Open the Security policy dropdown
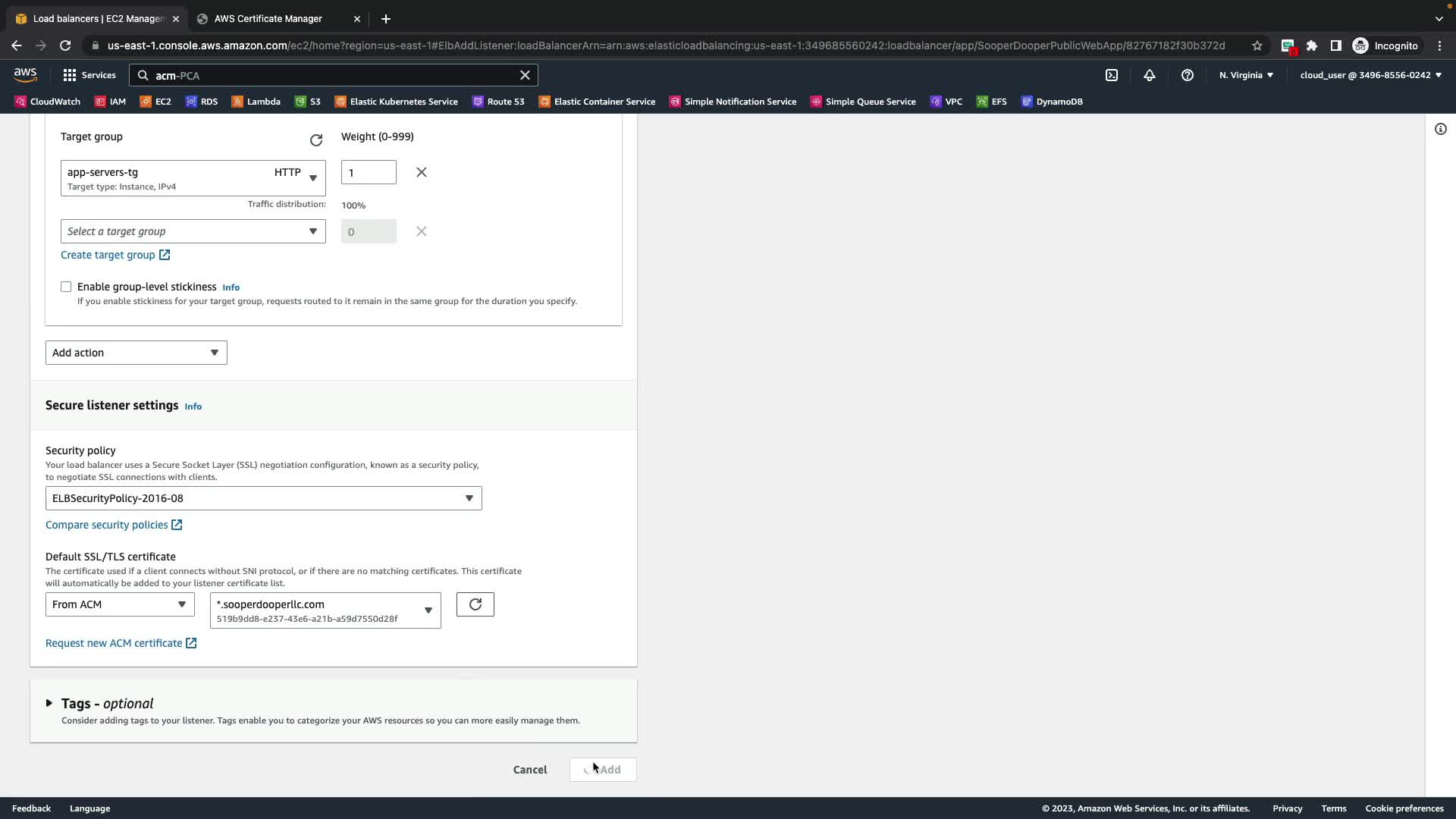This screenshot has height=819, width=1456. [263, 498]
